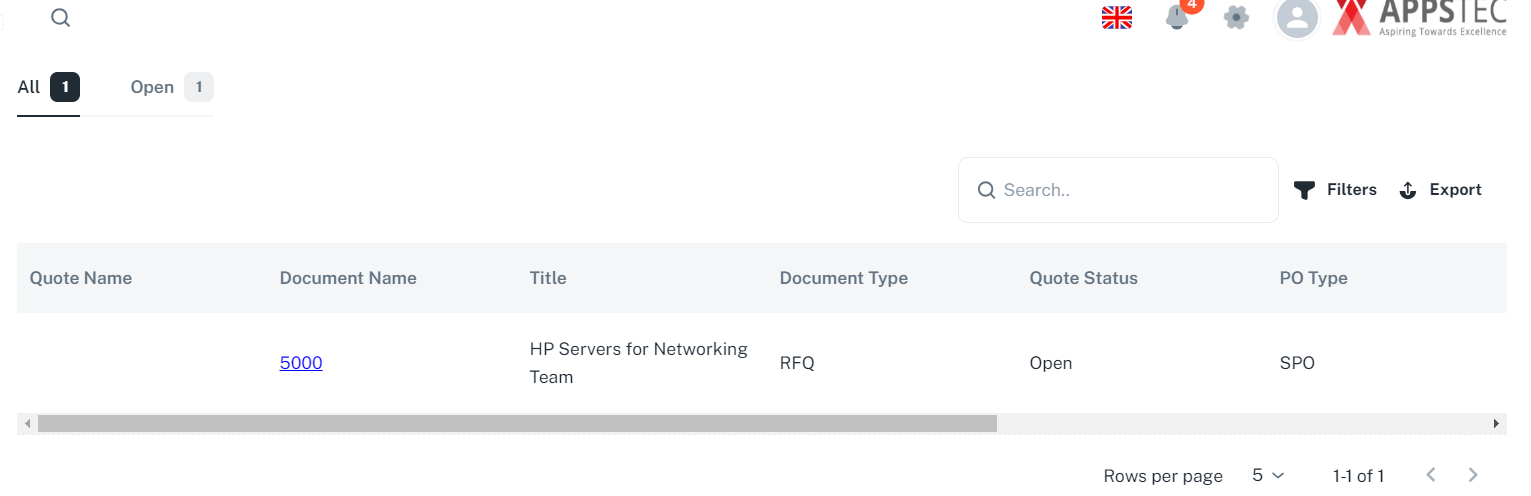Screen dimensions: 1531x496
Task: Click the scrollbar right arrow
Action: [x=1497, y=424]
